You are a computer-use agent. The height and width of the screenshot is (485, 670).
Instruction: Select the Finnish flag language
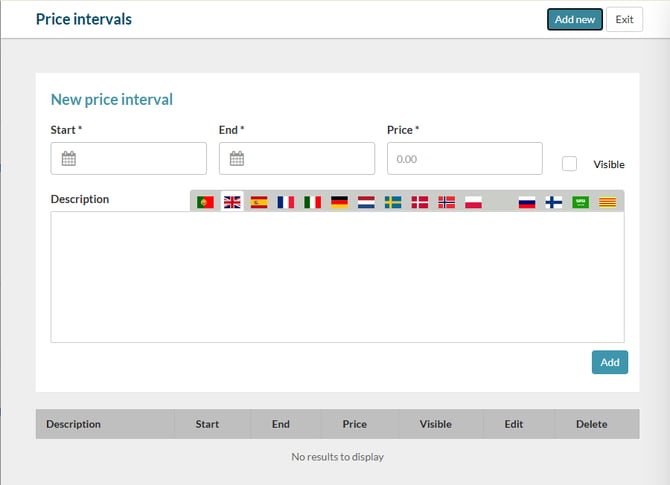(554, 202)
